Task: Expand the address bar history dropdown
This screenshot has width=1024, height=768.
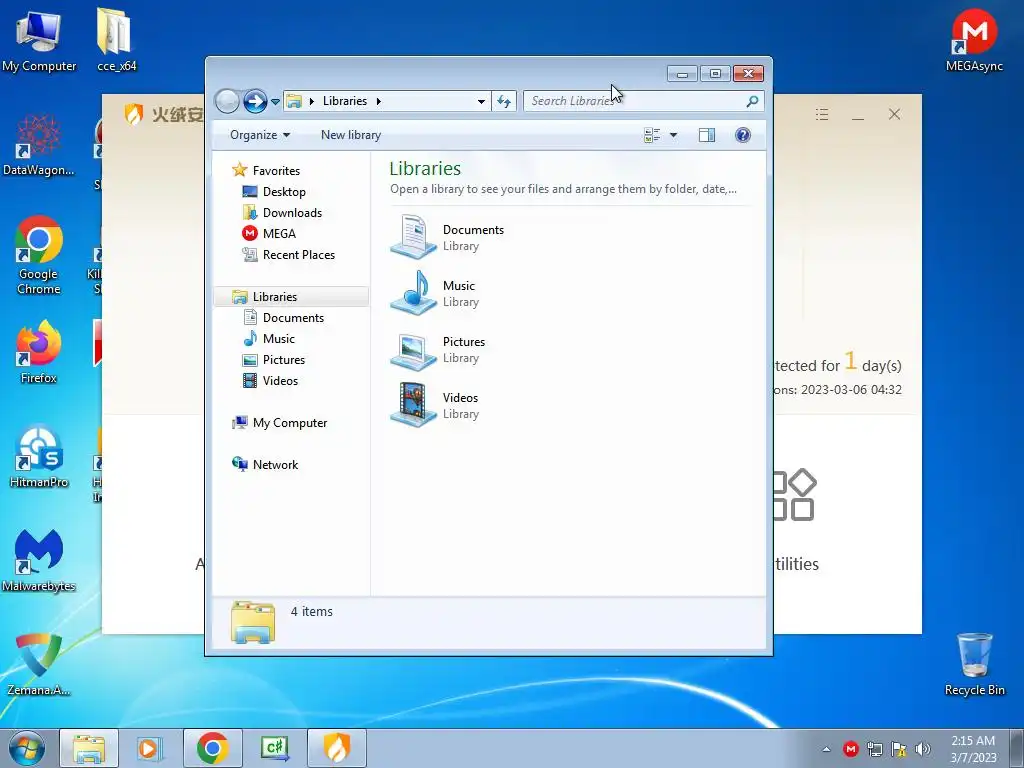Action: (x=481, y=101)
